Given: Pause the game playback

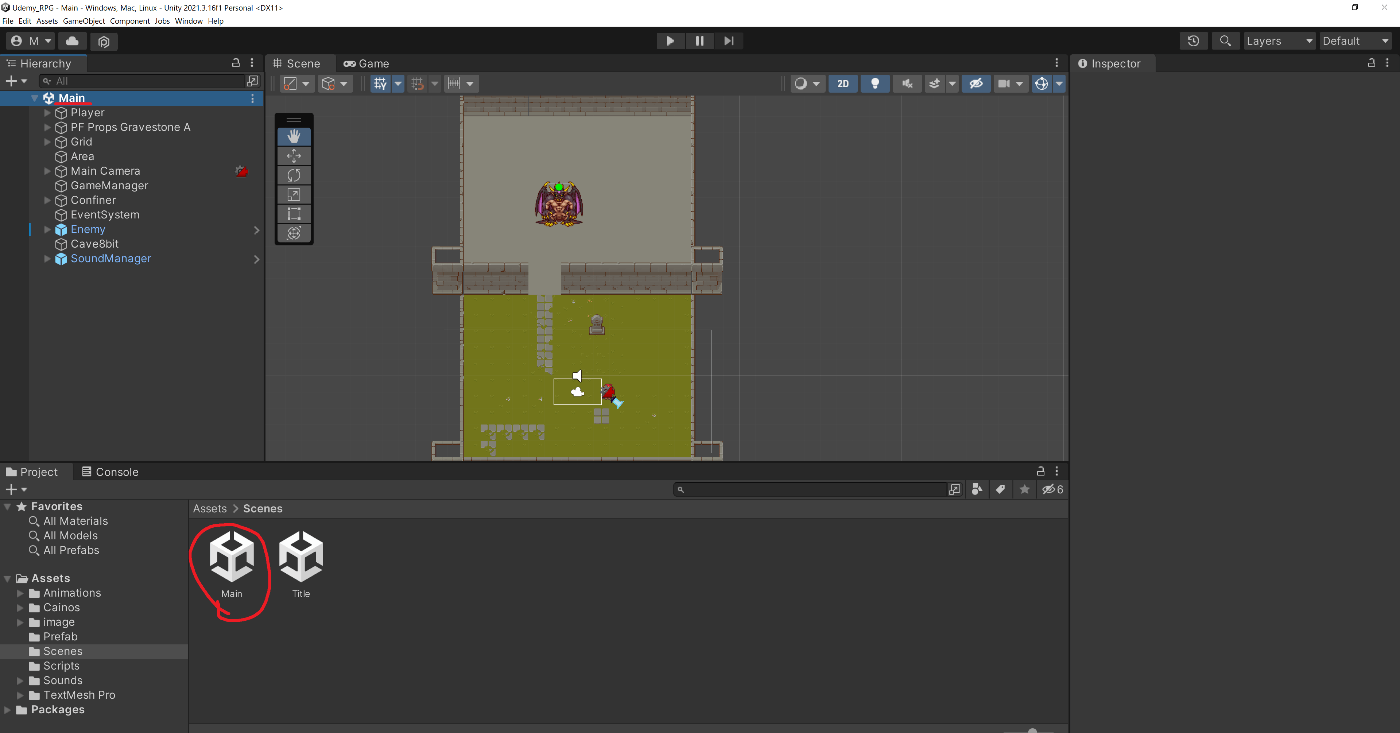Looking at the screenshot, I should coord(700,41).
